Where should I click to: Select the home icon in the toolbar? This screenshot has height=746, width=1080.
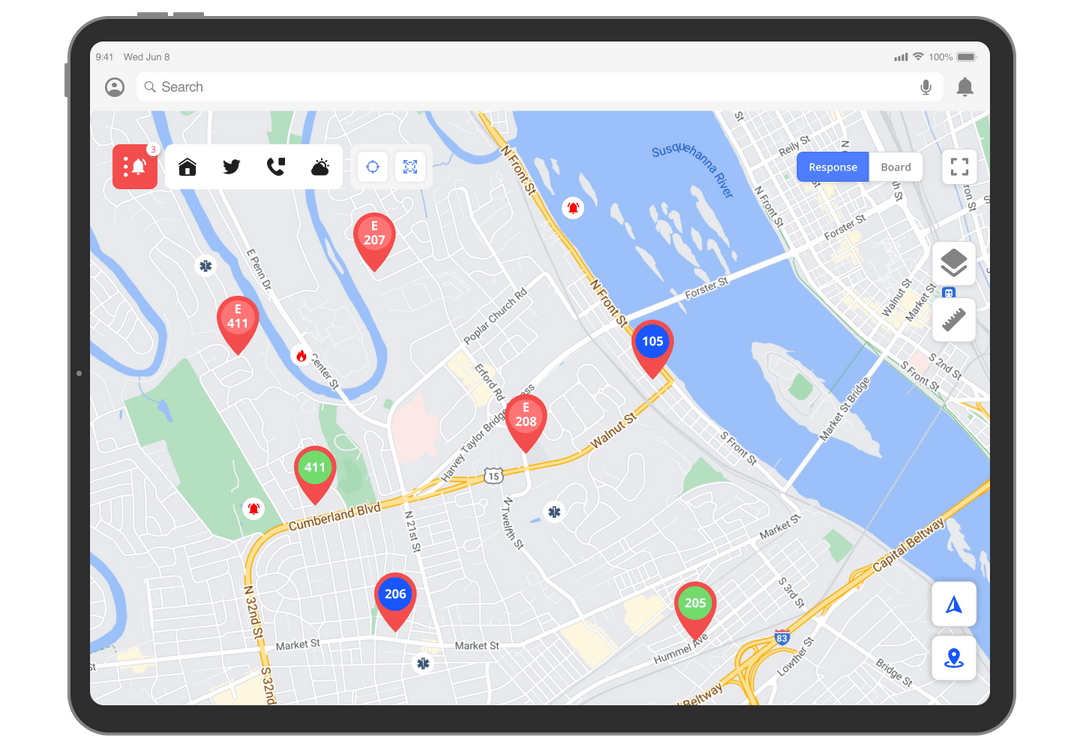pyautogui.click(x=187, y=166)
